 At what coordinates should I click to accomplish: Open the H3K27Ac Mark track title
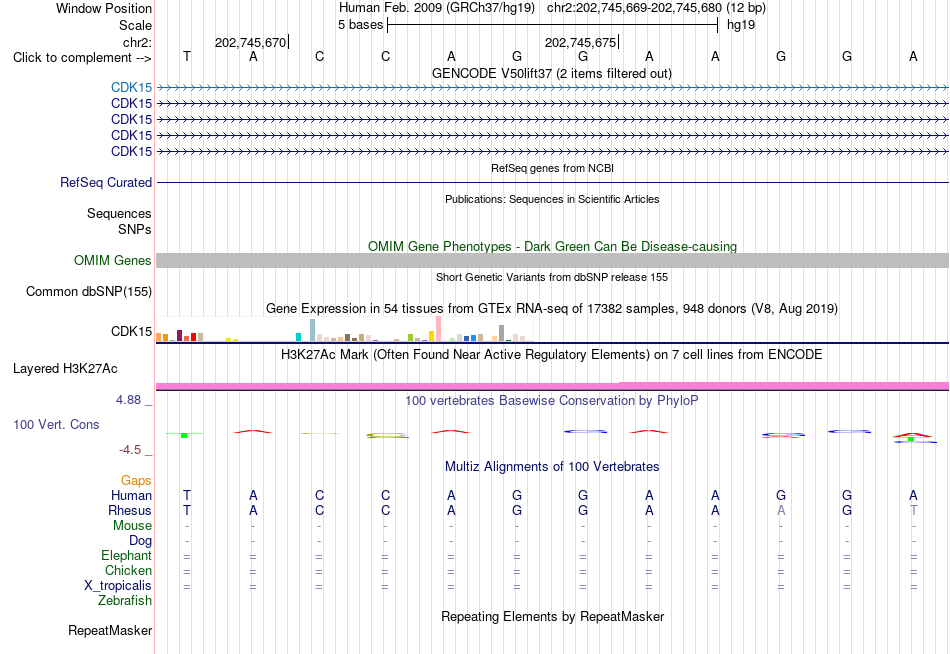pos(551,355)
